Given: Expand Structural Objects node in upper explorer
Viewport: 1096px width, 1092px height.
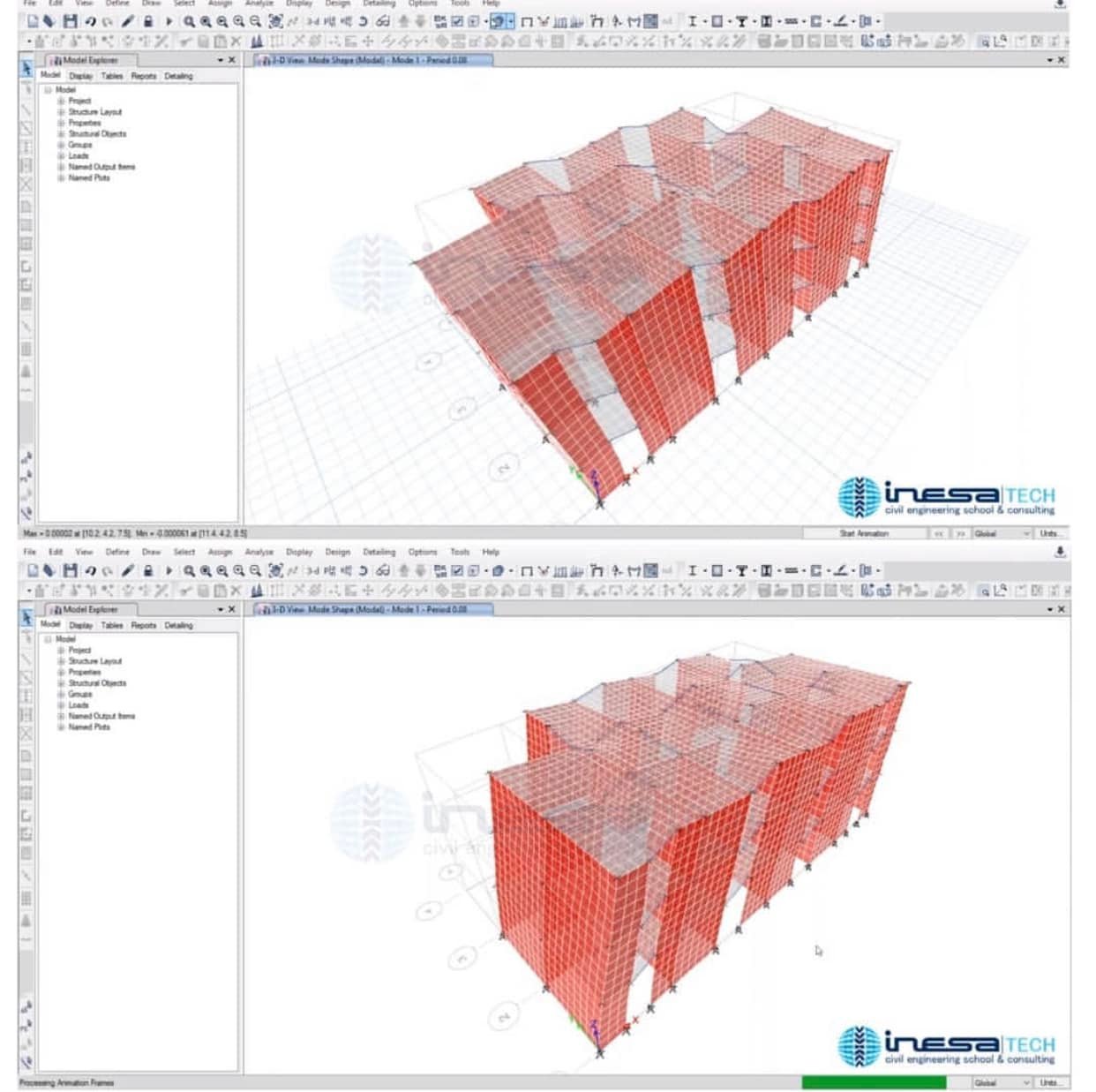Looking at the screenshot, I should (x=61, y=134).
